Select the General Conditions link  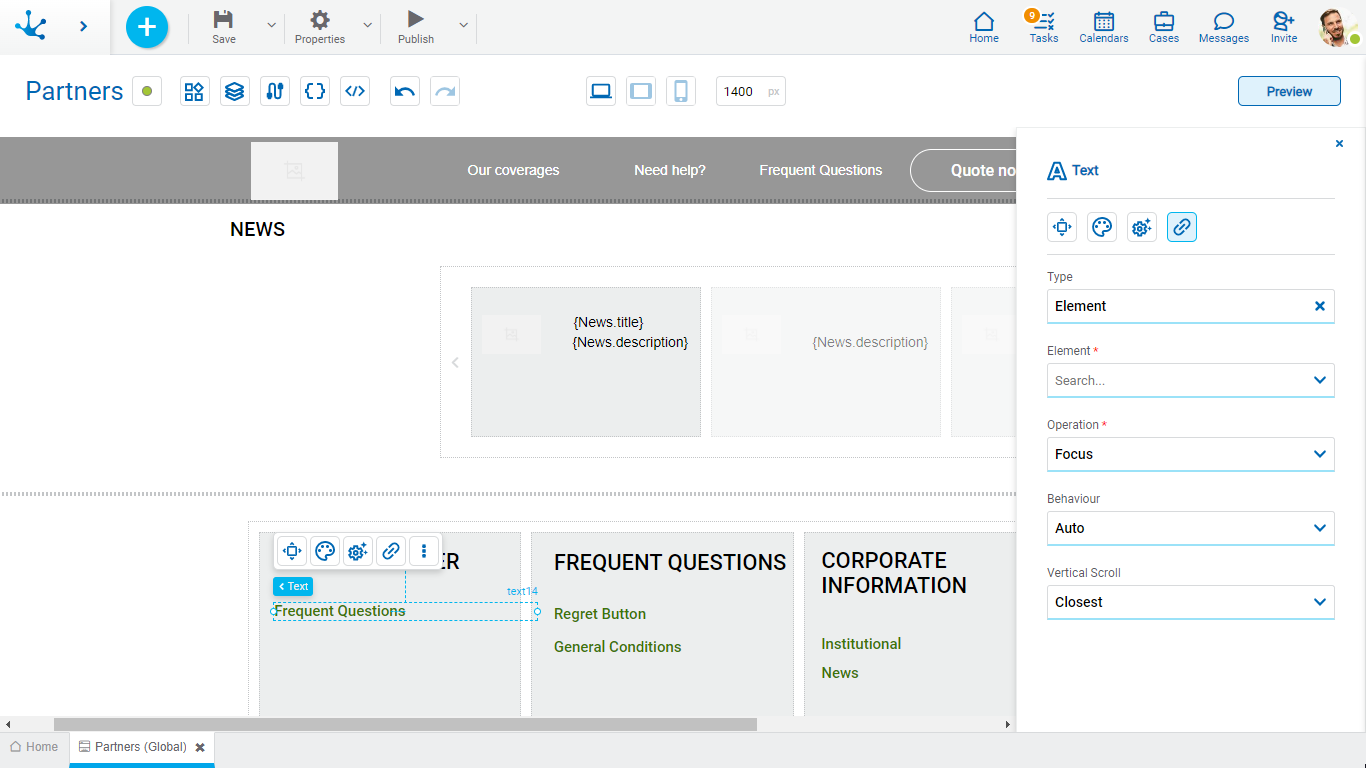(618, 647)
